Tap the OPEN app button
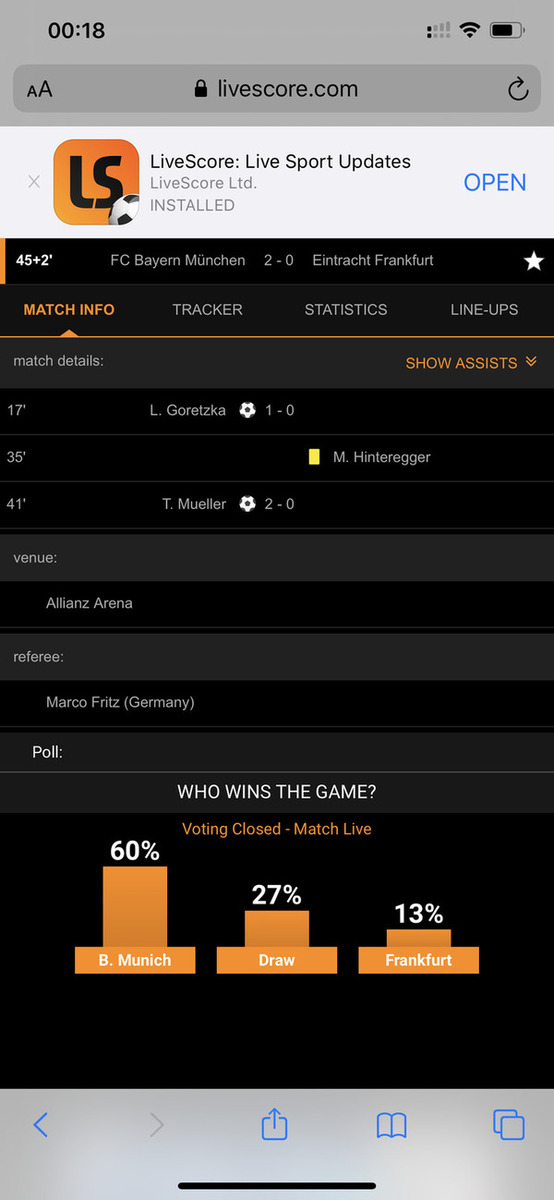This screenshot has height=1200, width=554. click(x=495, y=182)
